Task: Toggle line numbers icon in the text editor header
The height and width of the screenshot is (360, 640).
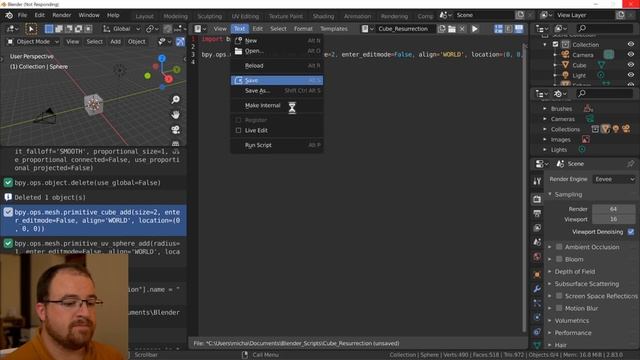Action: tap(498, 29)
